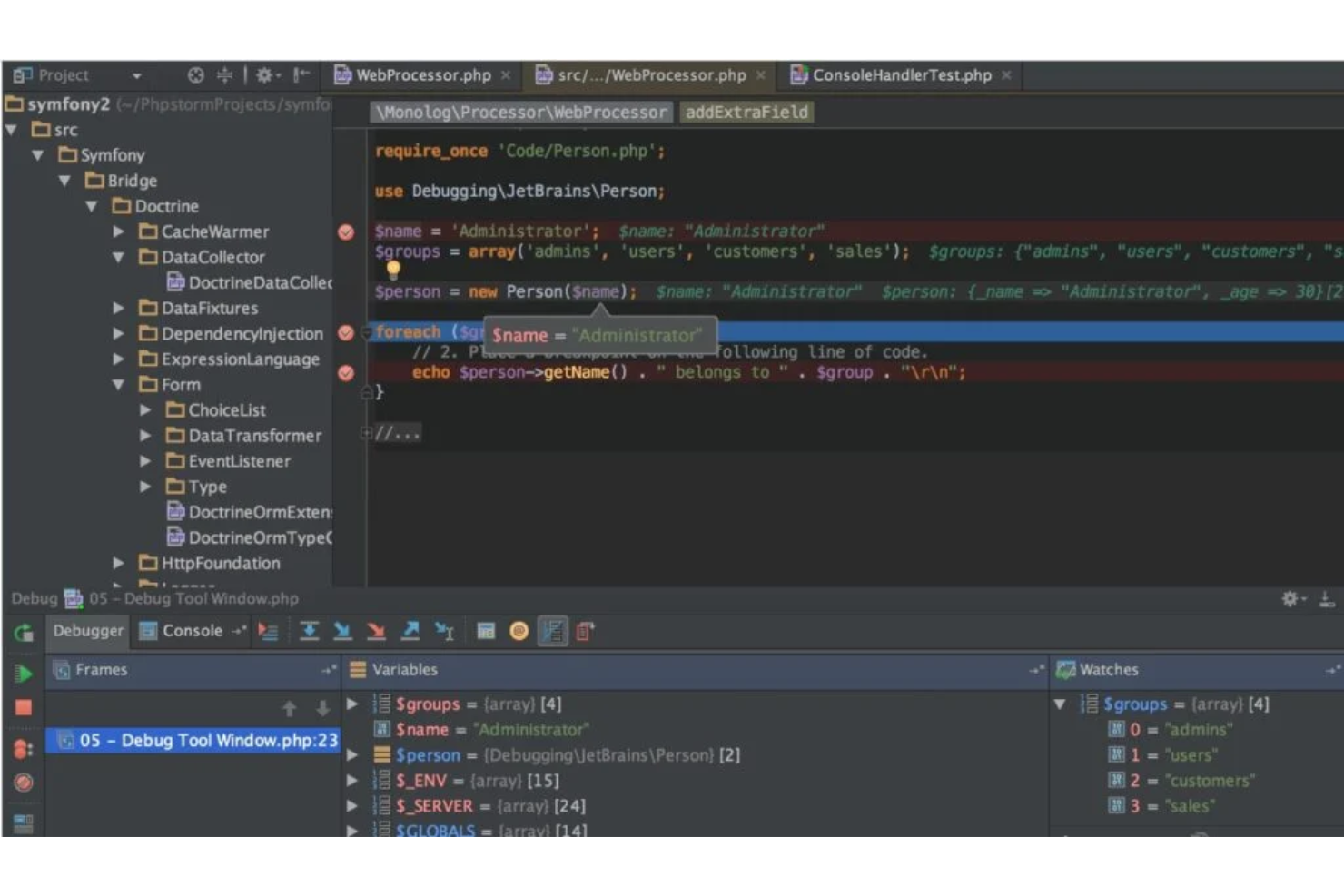Expand the HttpFoundation folder
The width and height of the screenshot is (1344, 896).
(x=118, y=563)
